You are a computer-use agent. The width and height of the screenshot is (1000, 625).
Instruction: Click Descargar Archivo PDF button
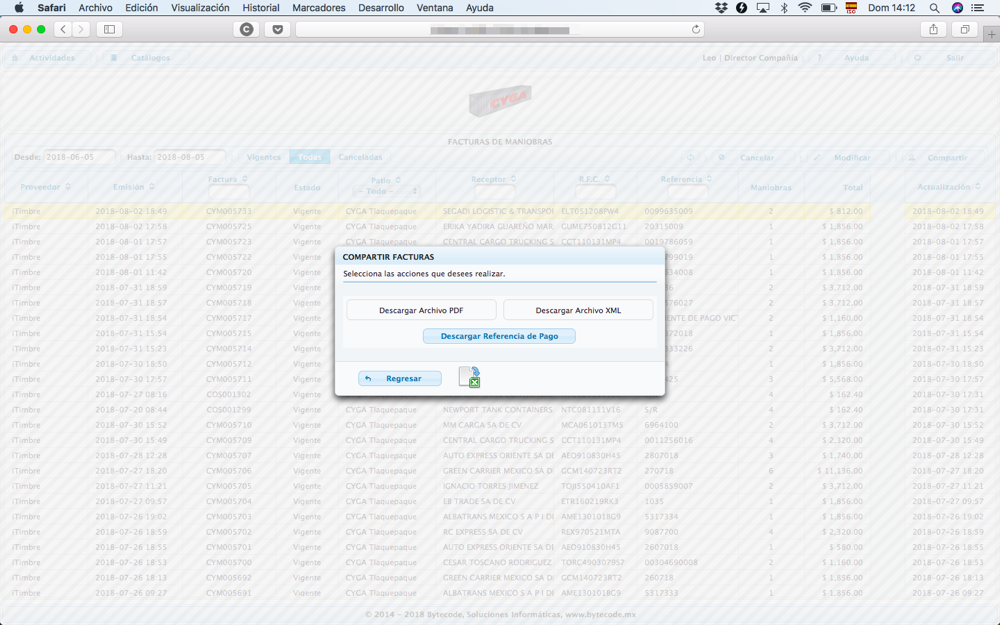[421, 311]
